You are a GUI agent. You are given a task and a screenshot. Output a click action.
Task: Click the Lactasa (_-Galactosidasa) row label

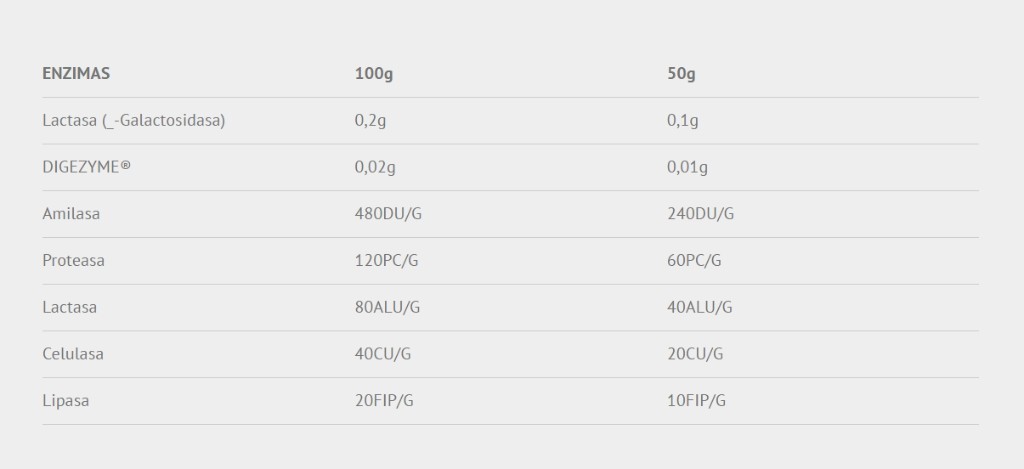click(x=134, y=121)
